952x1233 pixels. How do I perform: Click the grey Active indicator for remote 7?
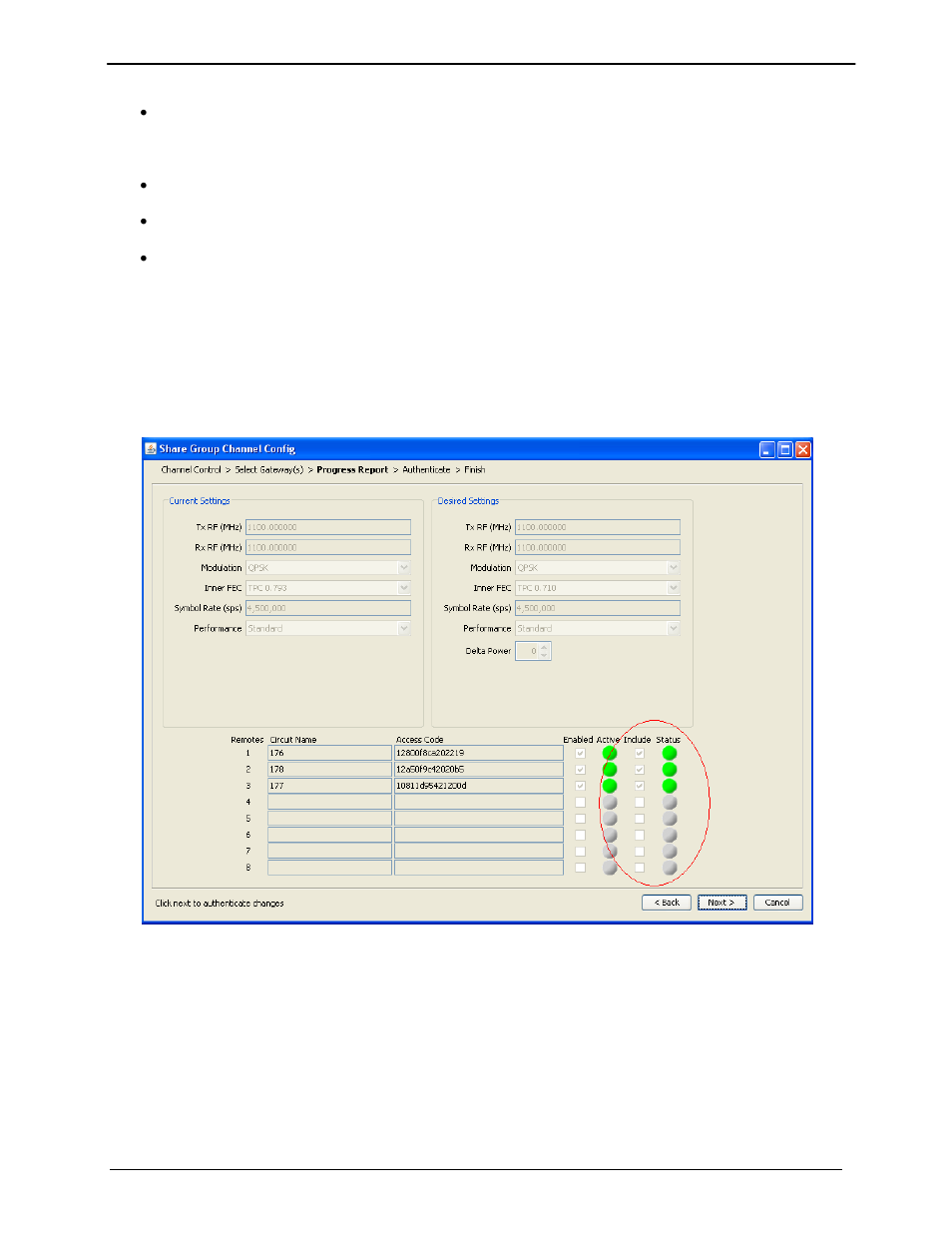[610, 852]
